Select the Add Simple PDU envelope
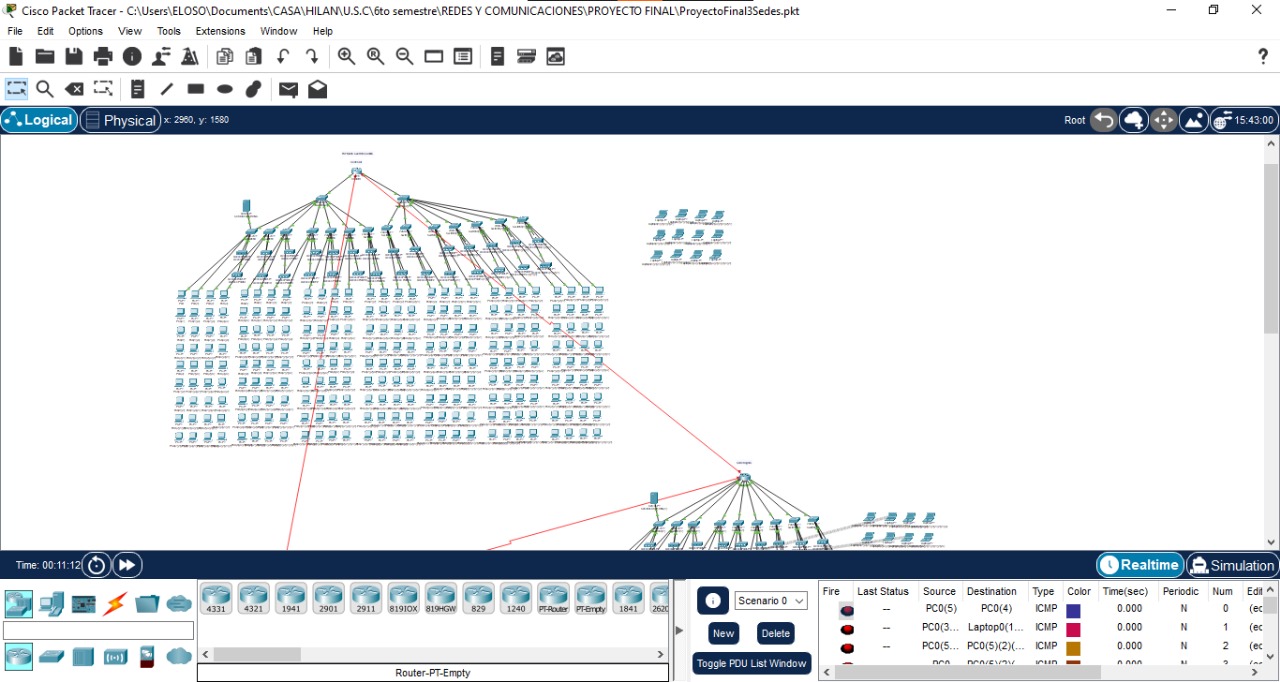The height and width of the screenshot is (682, 1280). coord(288,89)
